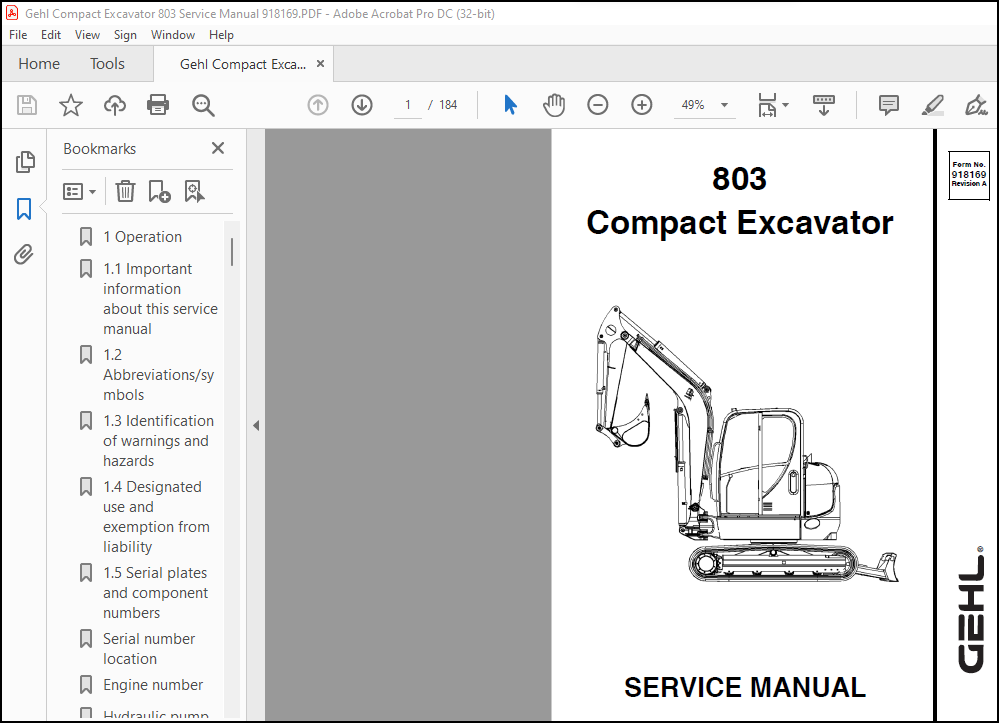999x723 pixels.
Task: Open bookmark '1.4 Designated use and exemption from liability'
Action: pyautogui.click(x=157, y=517)
